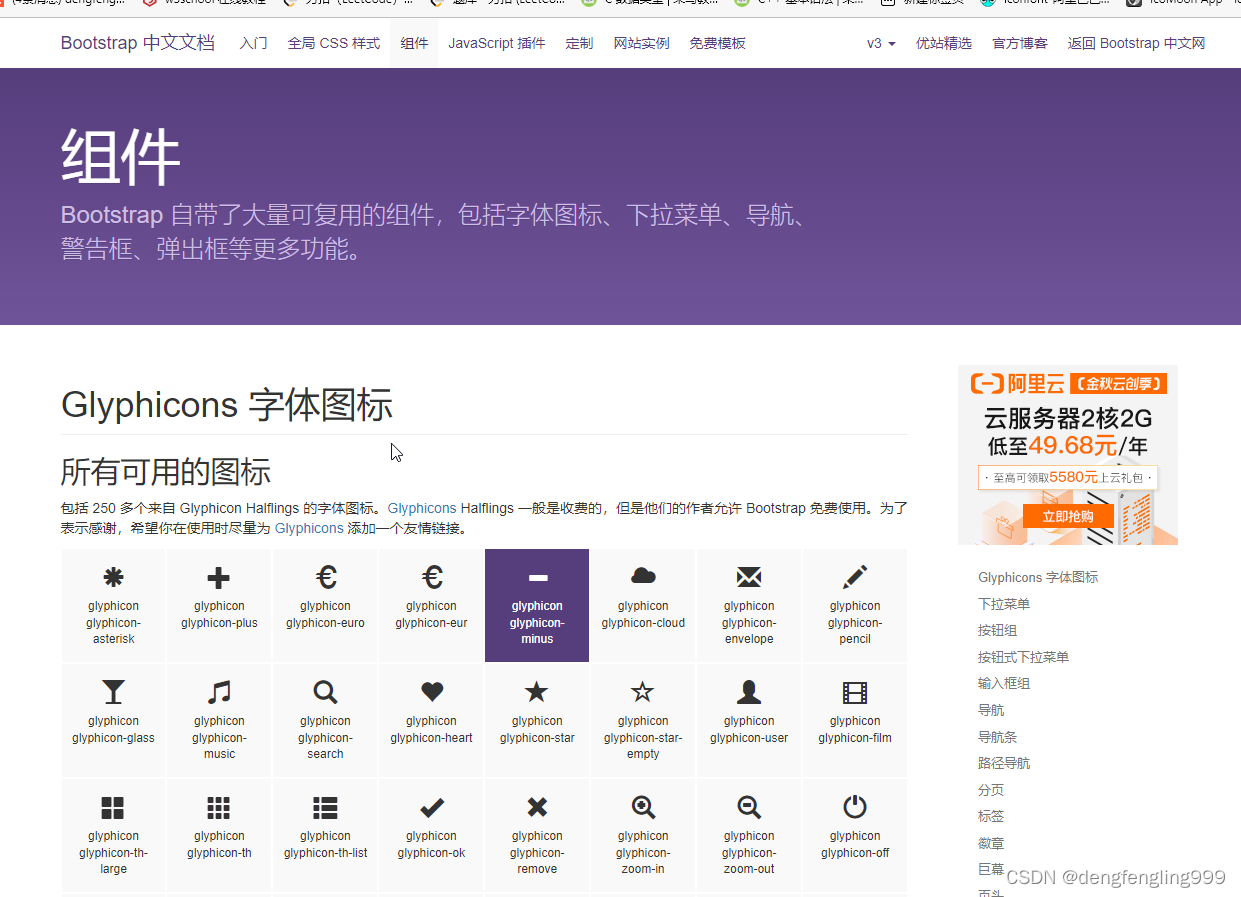Viewport: 1241px width, 897px height.
Task: Select the glyphicon-envelope icon
Action: 749,577
